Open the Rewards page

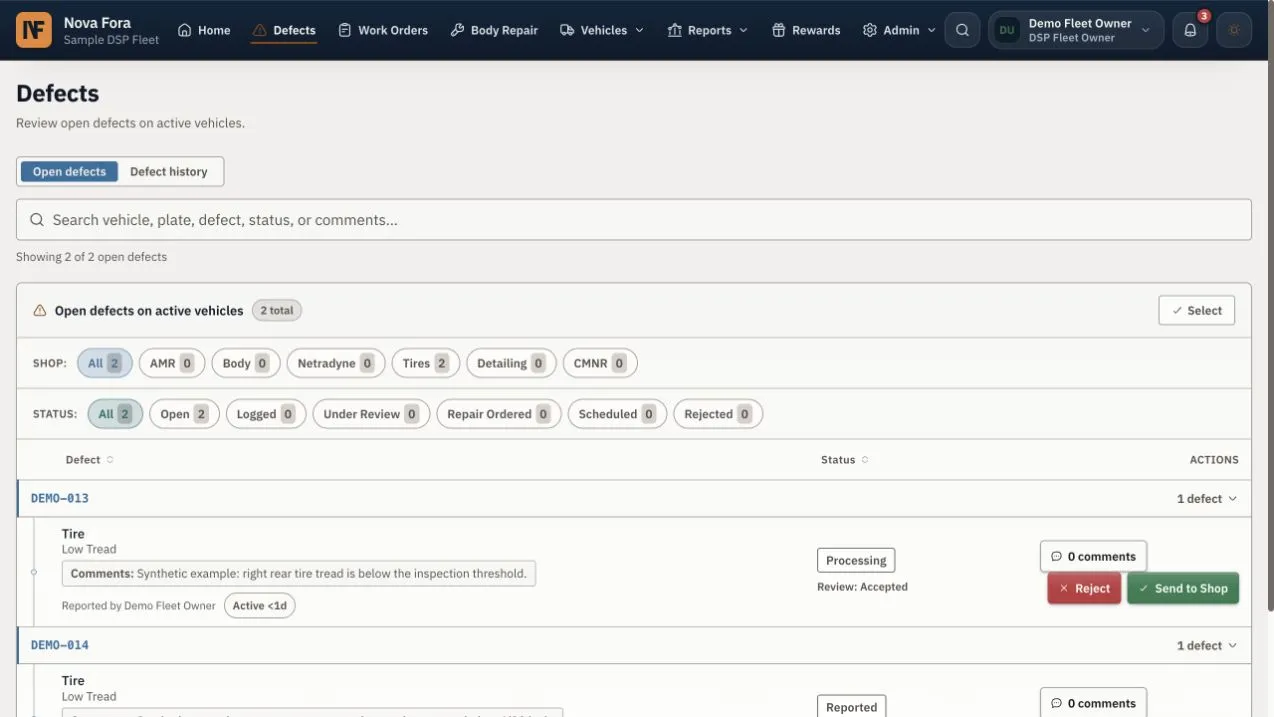806,30
